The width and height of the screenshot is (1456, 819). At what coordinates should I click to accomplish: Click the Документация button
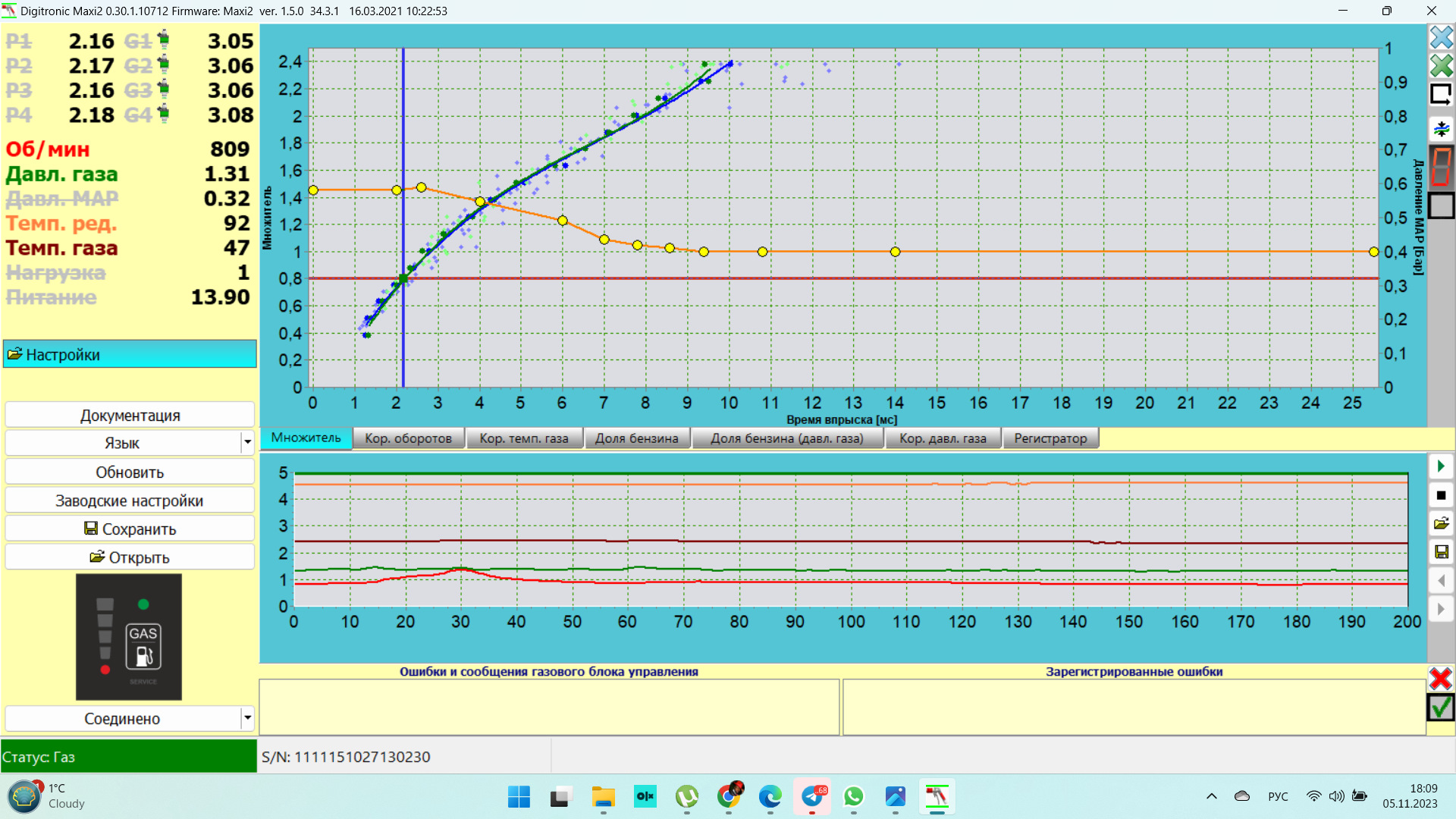pyautogui.click(x=130, y=416)
